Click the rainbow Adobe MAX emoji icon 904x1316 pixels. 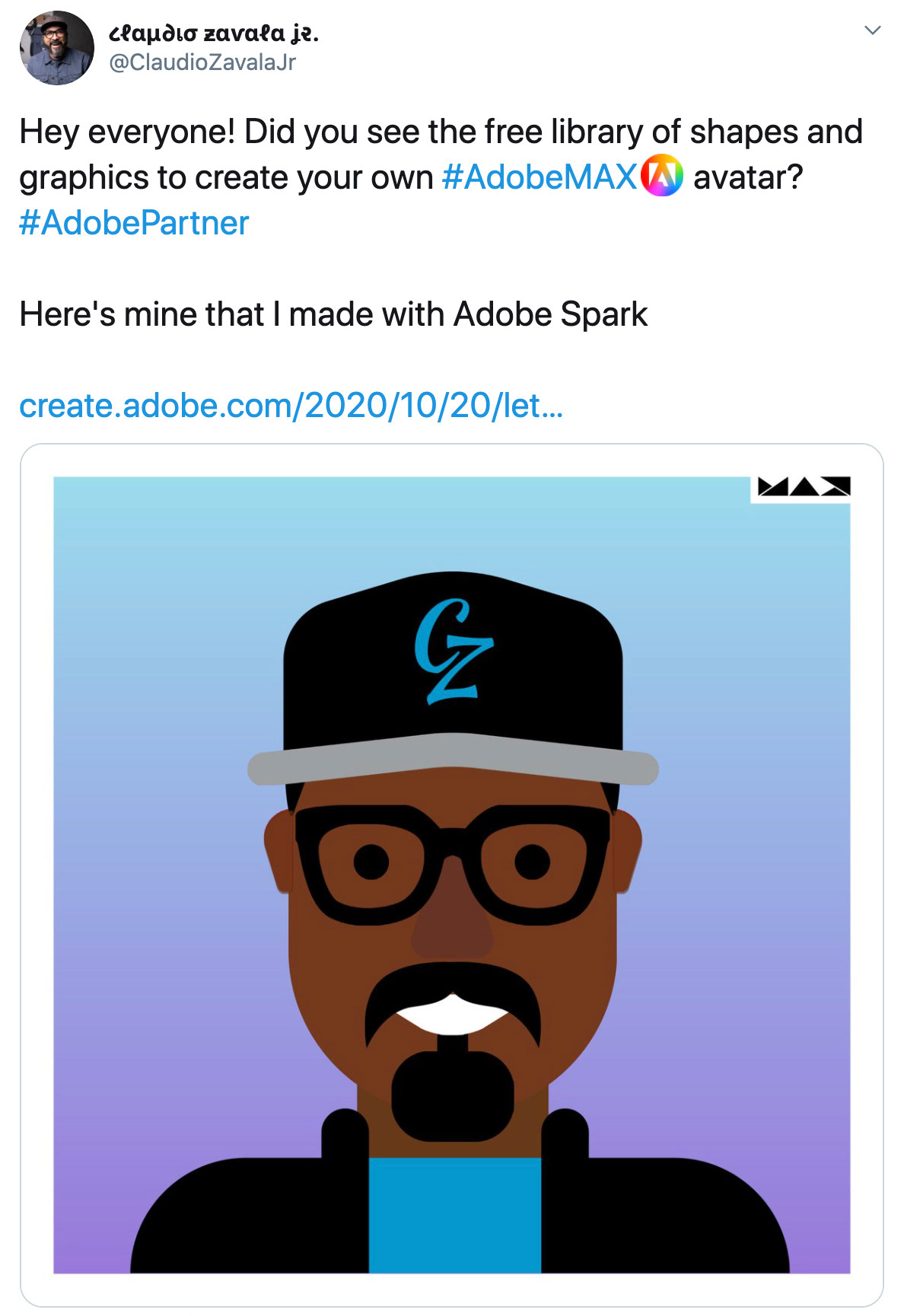point(662,176)
